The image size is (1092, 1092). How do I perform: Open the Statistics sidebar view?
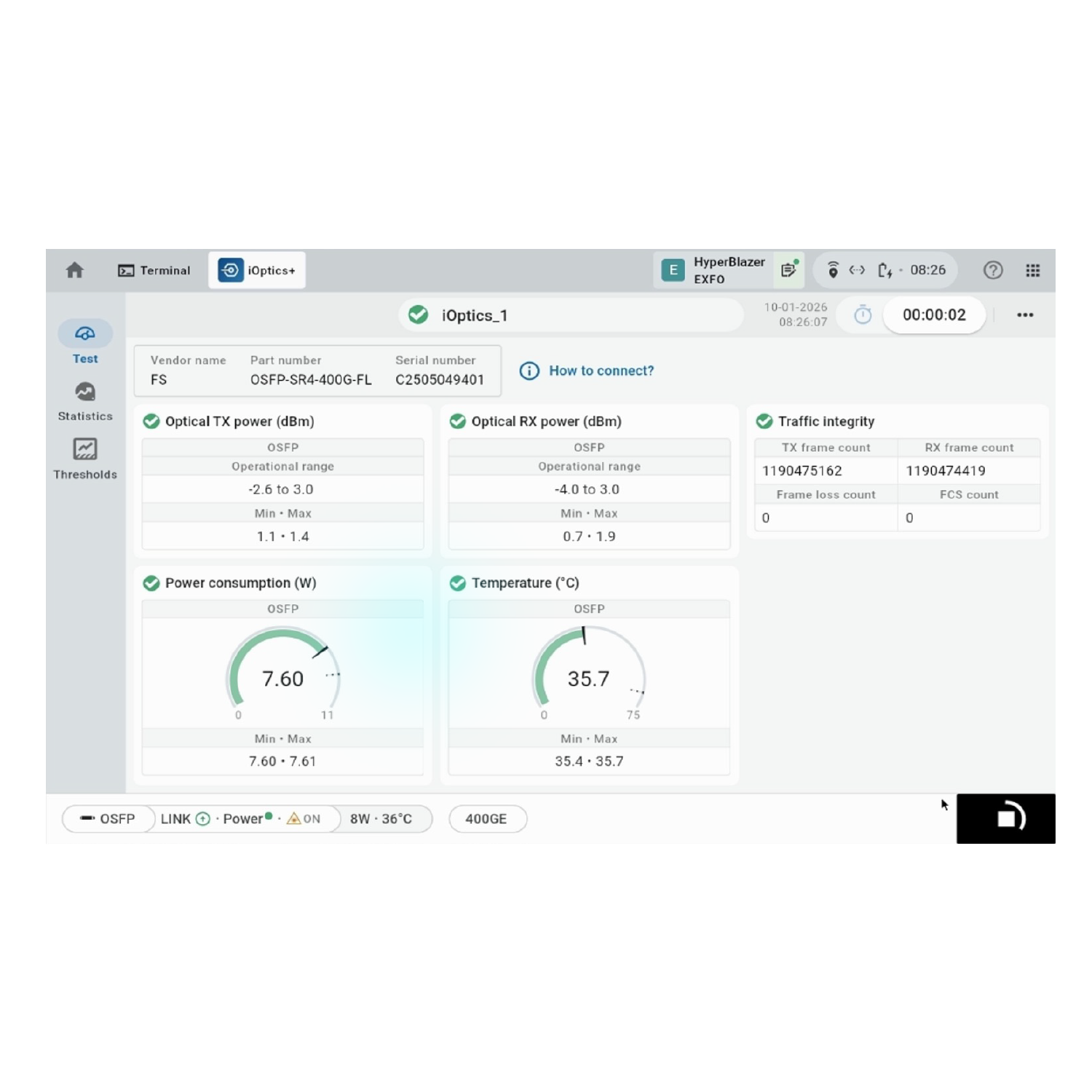(85, 401)
